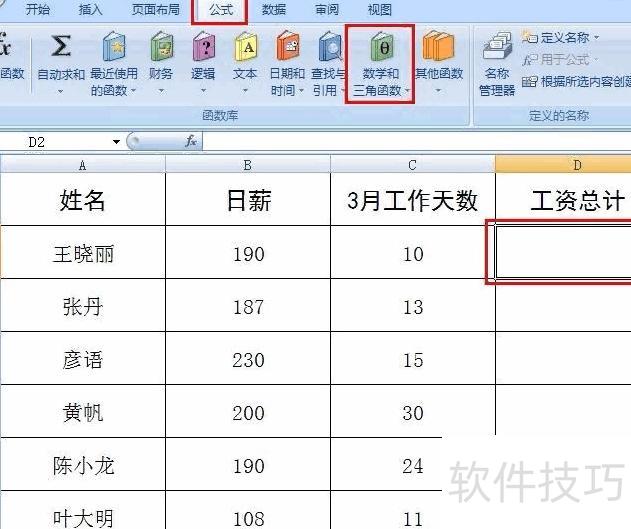Viewport: 631px width, 529px height.
Task: Open the Text (文本) functions icon
Action: [246, 46]
